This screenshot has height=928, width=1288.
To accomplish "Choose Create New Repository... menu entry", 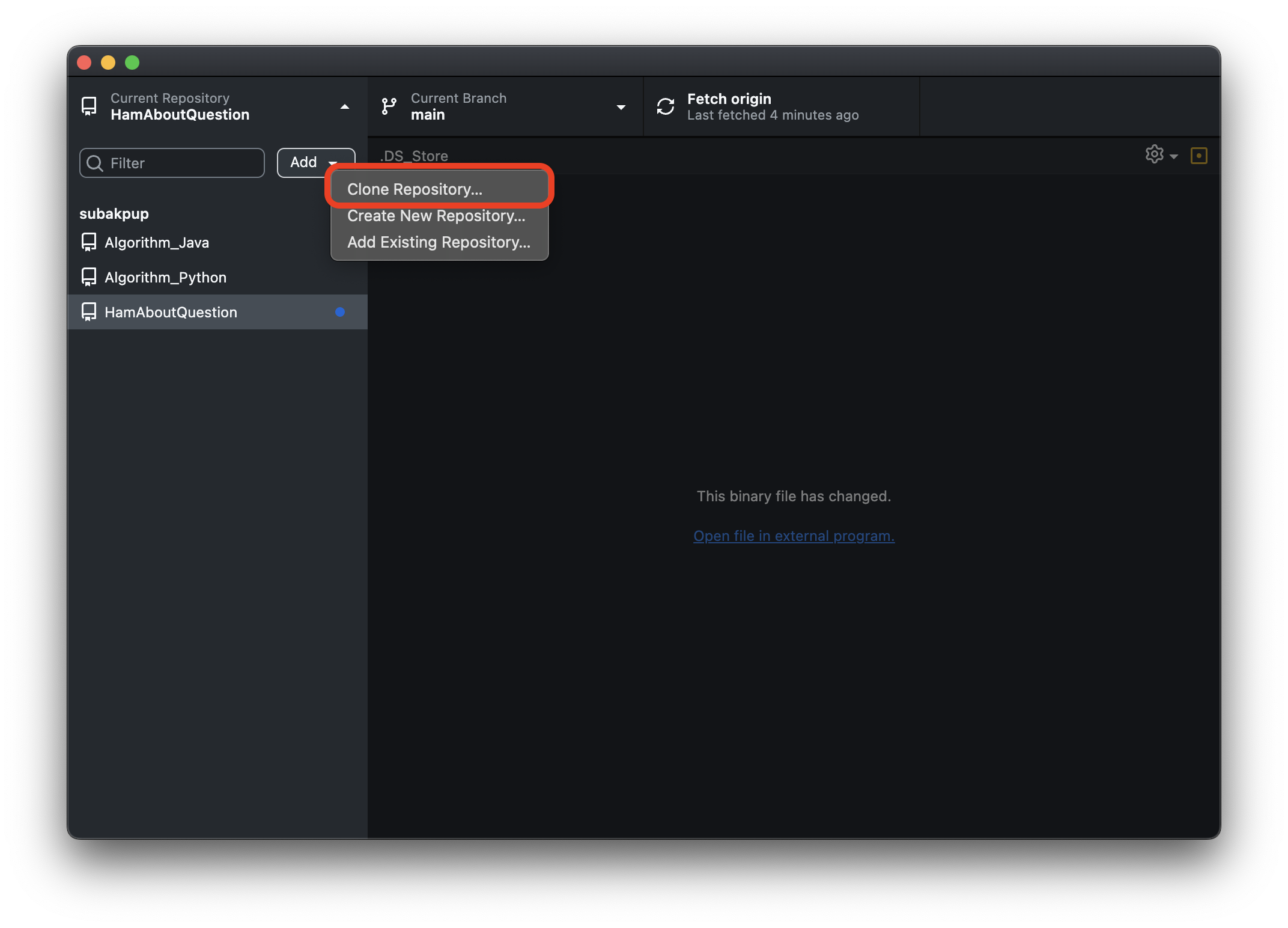I will [436, 216].
